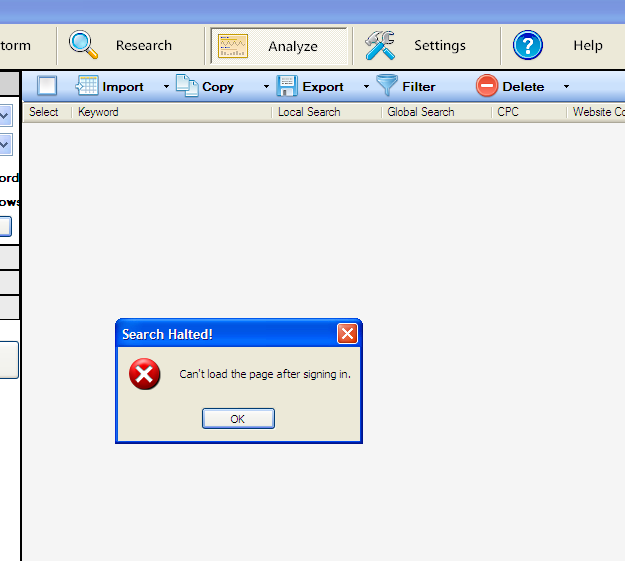Screen dimensions: 625x561
Task: Expand the Delete dropdown arrow
Action: tap(566, 87)
